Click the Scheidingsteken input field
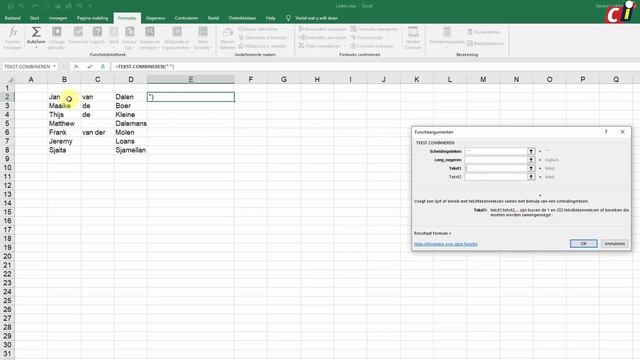Viewport: 640px width, 360px height. point(496,151)
